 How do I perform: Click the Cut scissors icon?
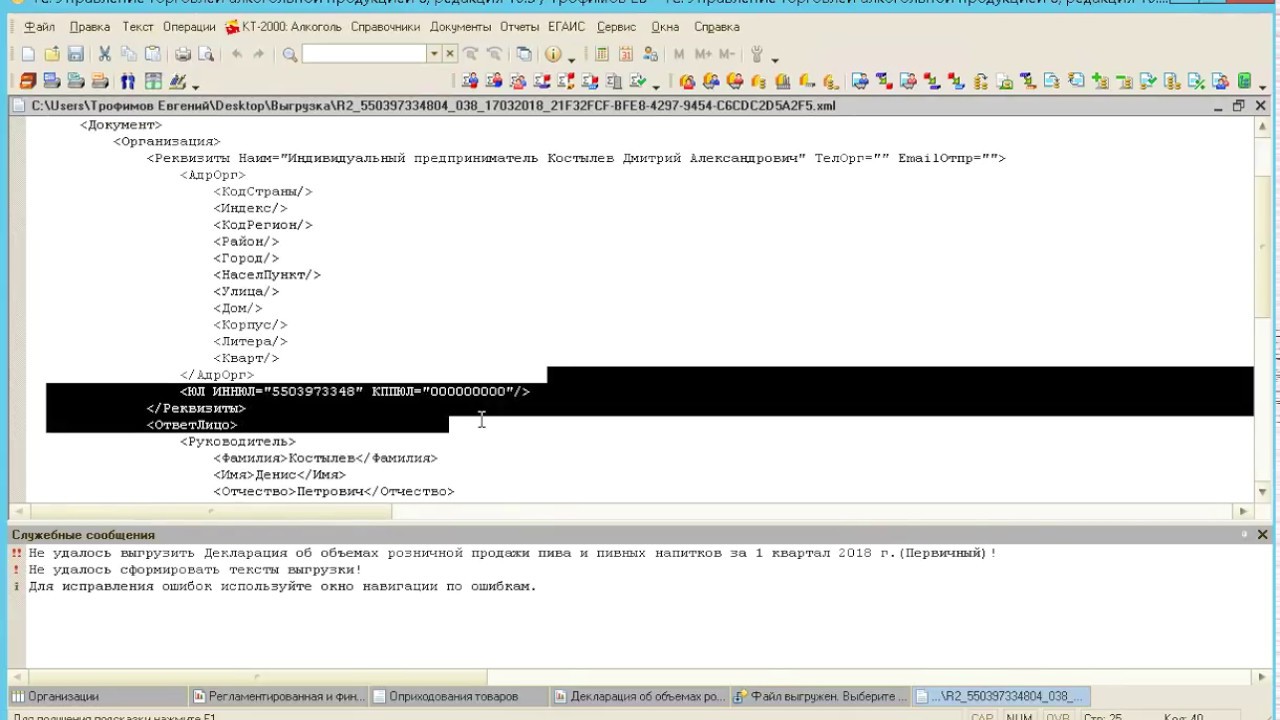coord(104,54)
